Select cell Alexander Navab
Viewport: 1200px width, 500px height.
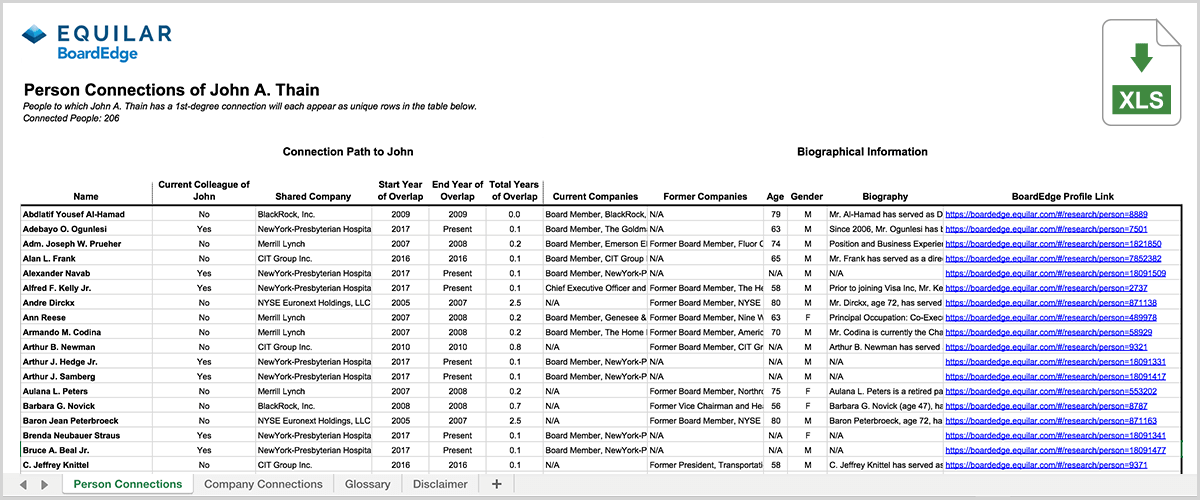pyautogui.click(x=86, y=273)
